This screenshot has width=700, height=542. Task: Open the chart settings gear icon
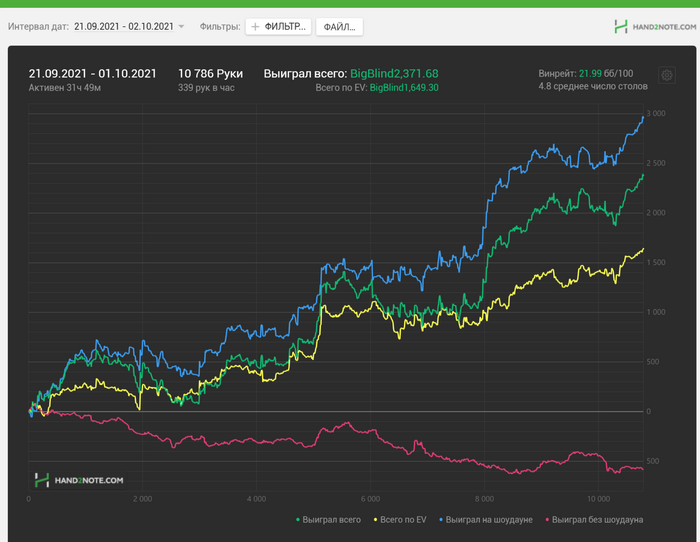pyautogui.click(x=667, y=75)
